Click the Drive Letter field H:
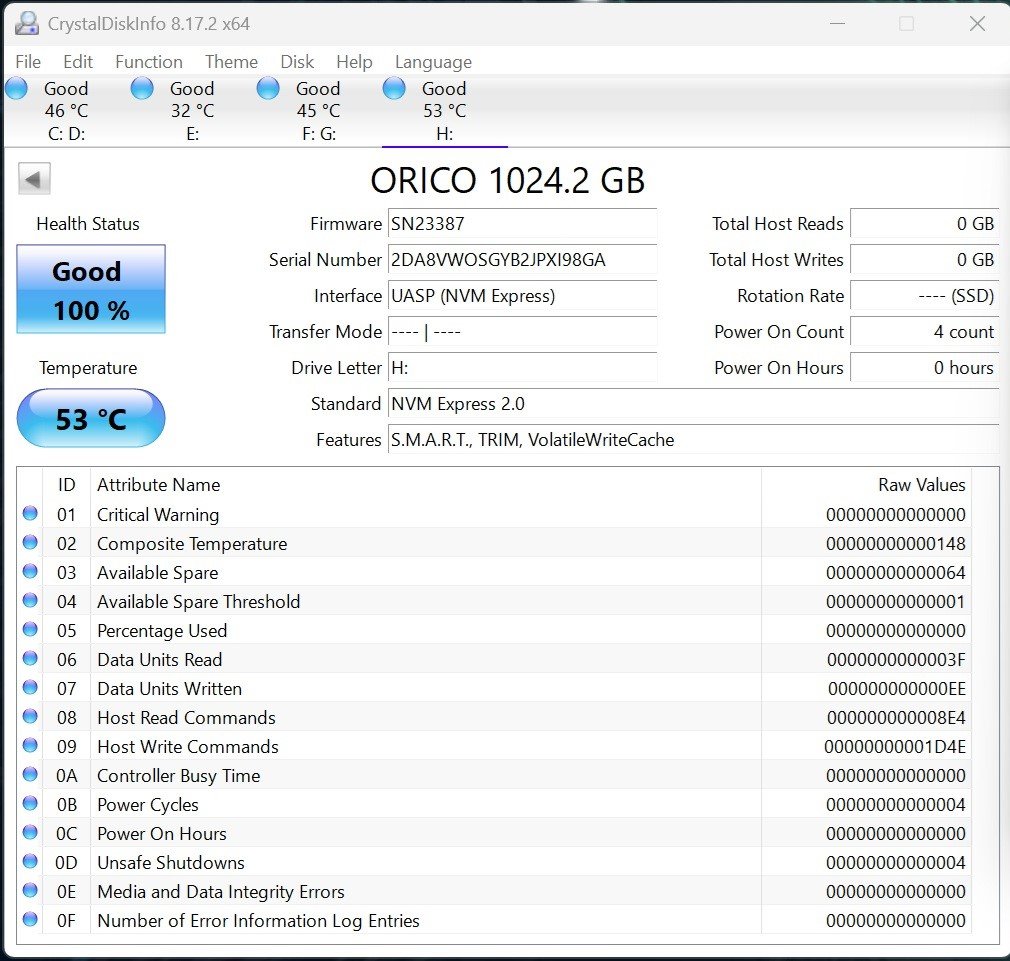The width and height of the screenshot is (1010, 961). pos(522,368)
